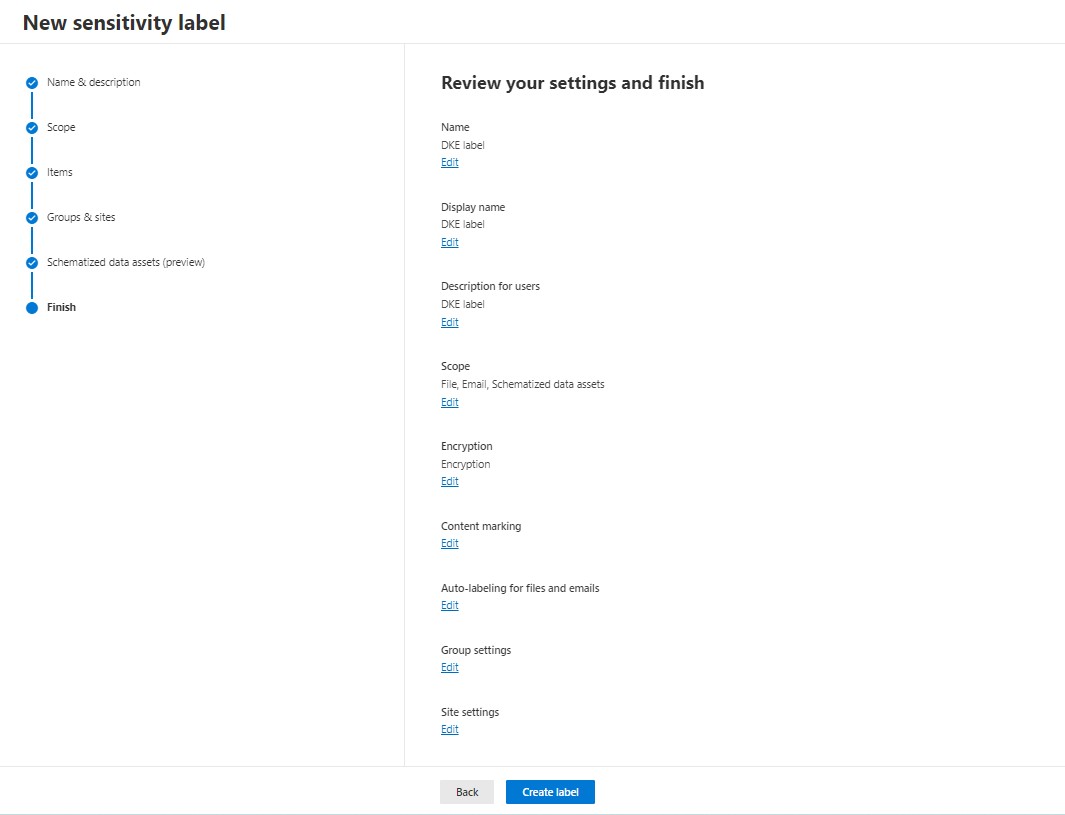Edit the Display name setting
Image resolution: width=1065 pixels, height=815 pixels.
[x=450, y=242]
